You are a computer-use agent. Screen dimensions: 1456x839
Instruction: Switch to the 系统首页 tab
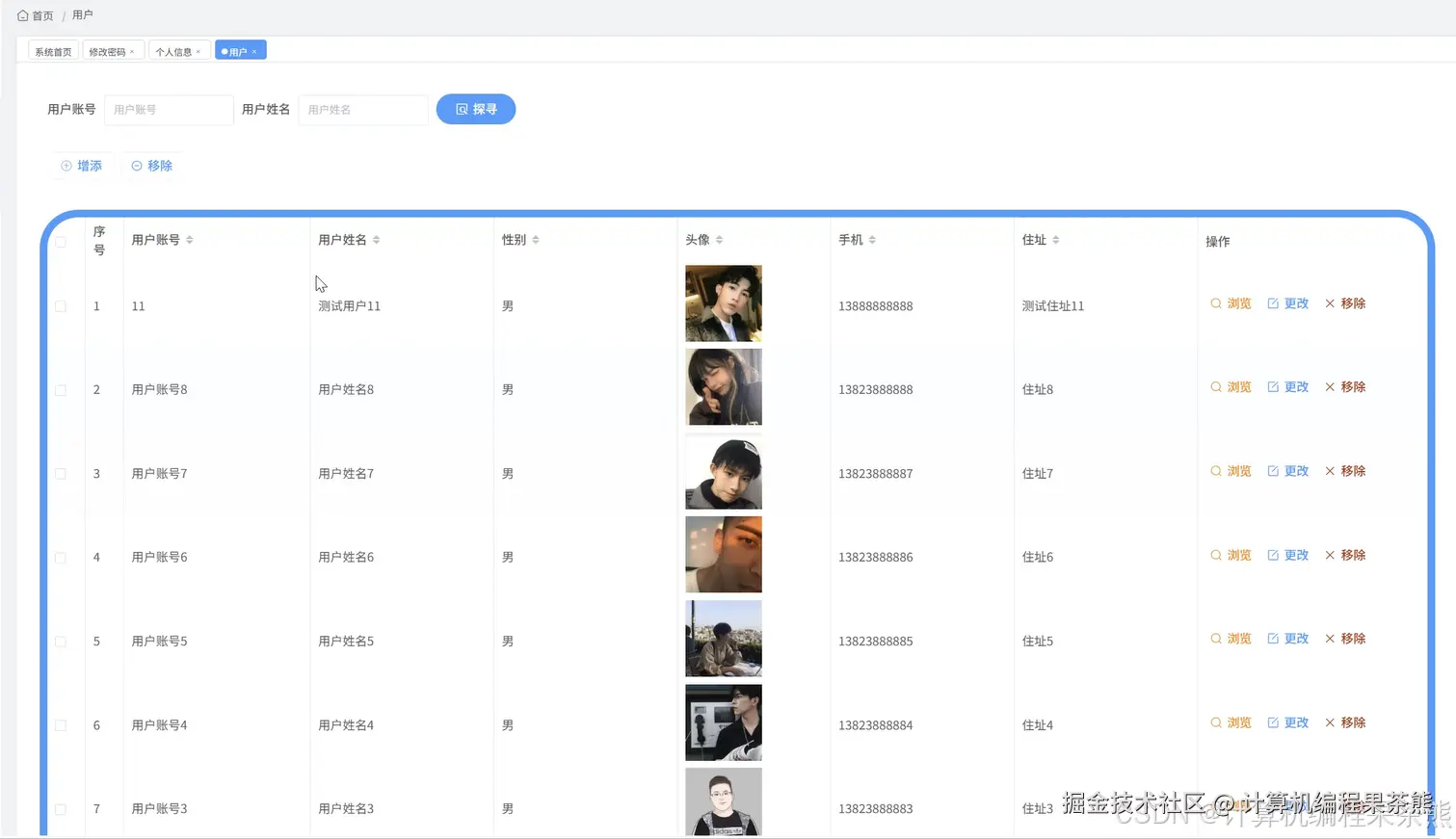point(52,50)
